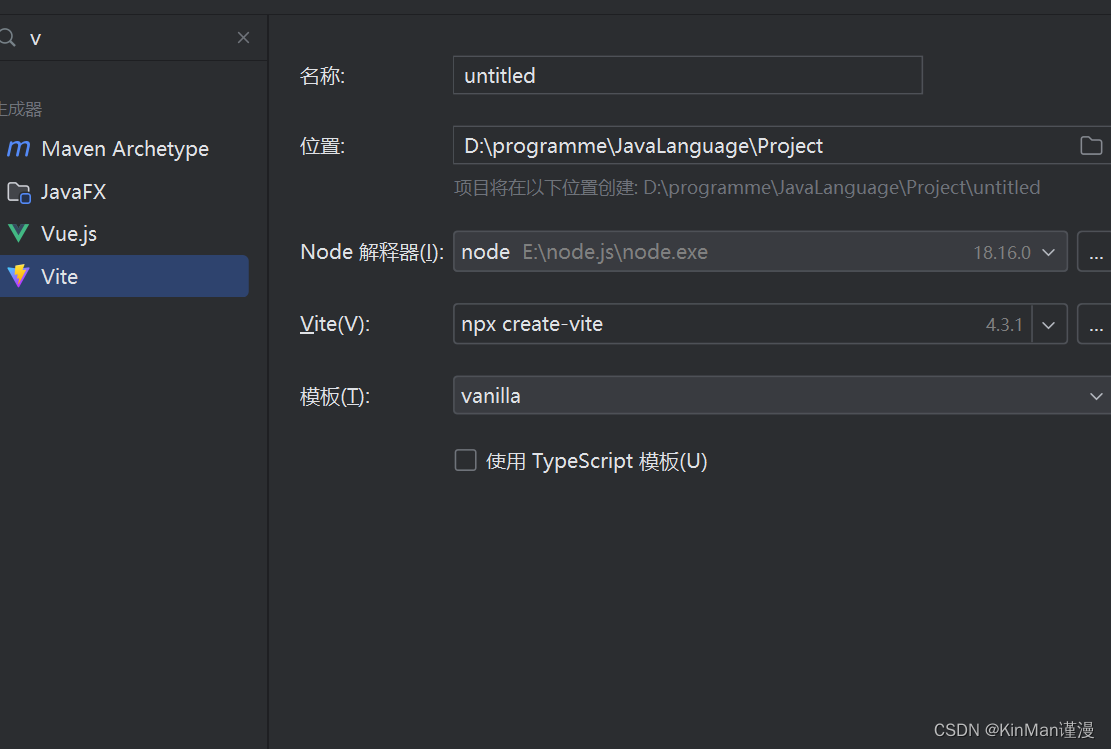Expand the Vite package dropdown arrow
Viewport: 1111px width, 749px height.
[x=1049, y=325]
